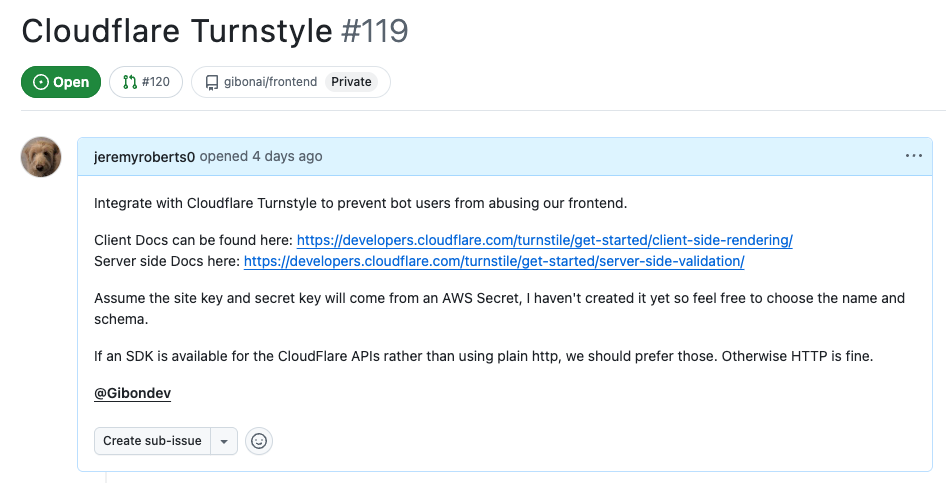Open the linked pull request #120

[x=145, y=82]
